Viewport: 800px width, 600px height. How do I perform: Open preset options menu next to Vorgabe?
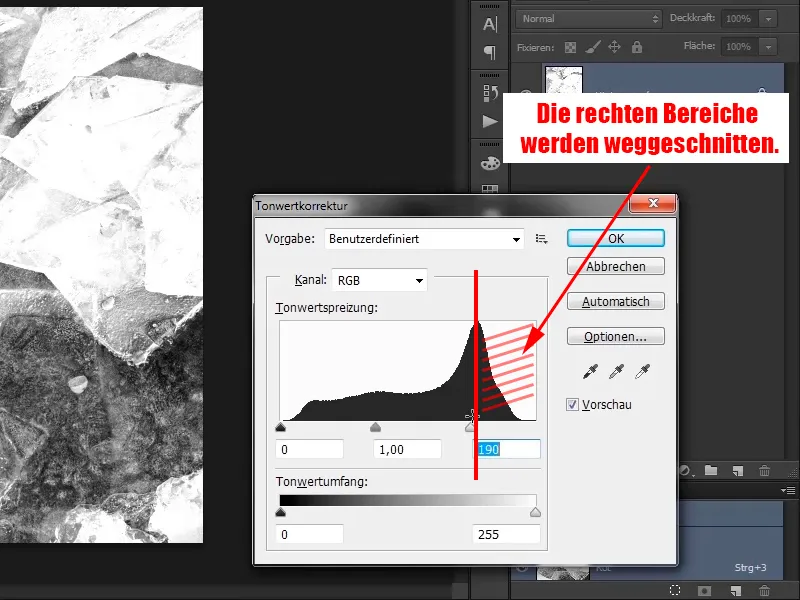pos(541,239)
